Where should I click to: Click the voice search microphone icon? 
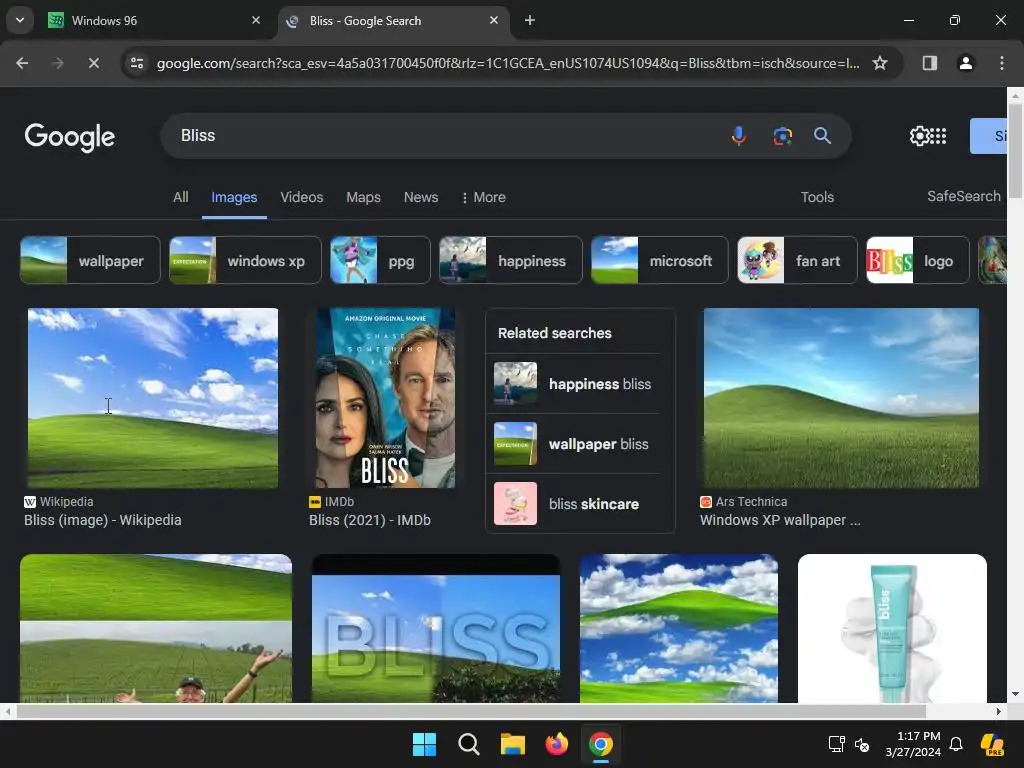tap(739, 136)
